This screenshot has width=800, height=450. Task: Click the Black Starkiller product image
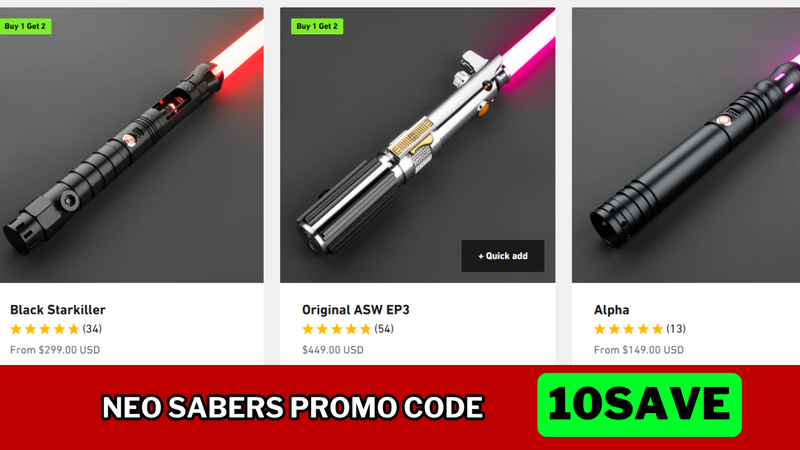pyautogui.click(x=132, y=145)
